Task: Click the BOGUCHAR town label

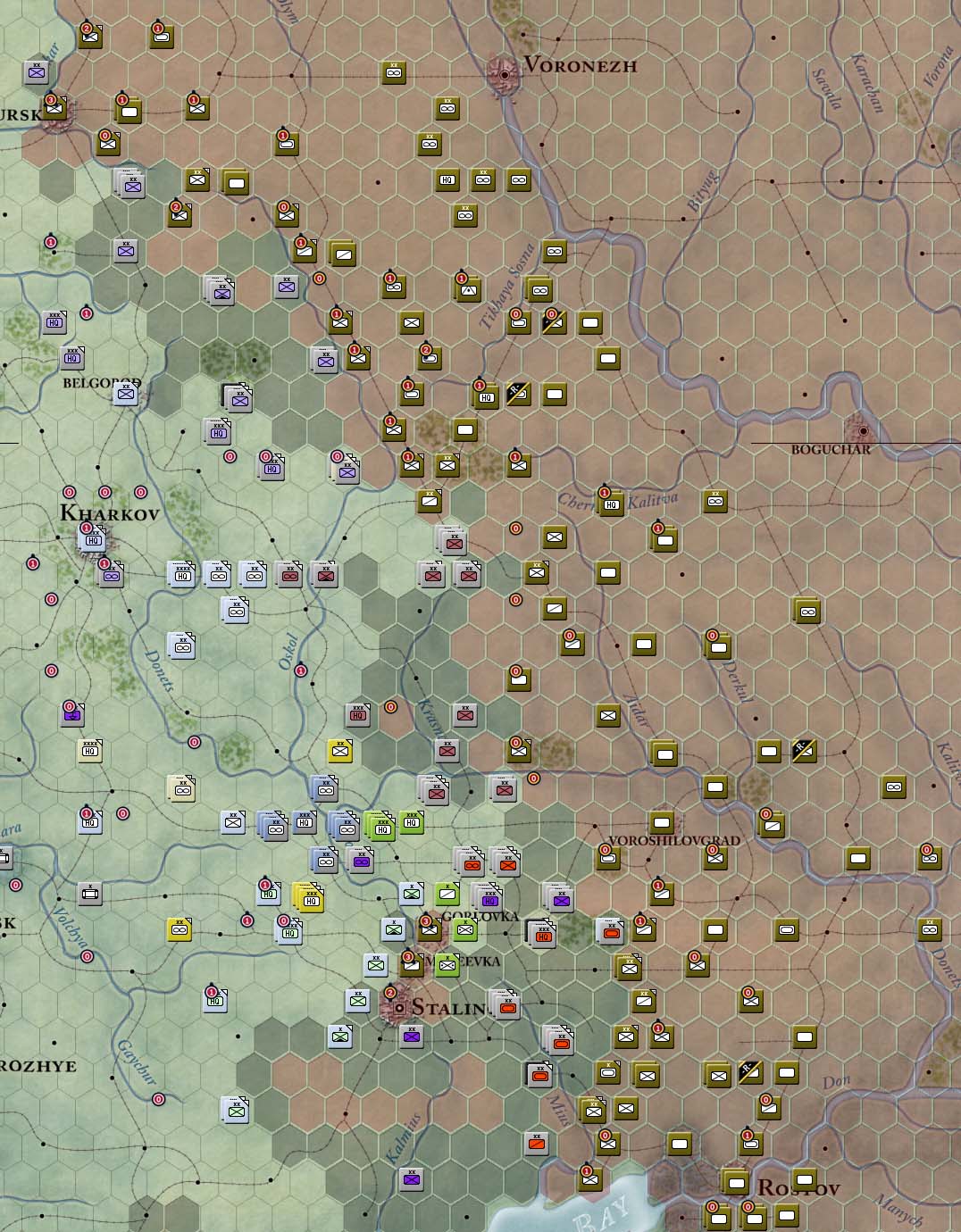Action: pos(831,449)
